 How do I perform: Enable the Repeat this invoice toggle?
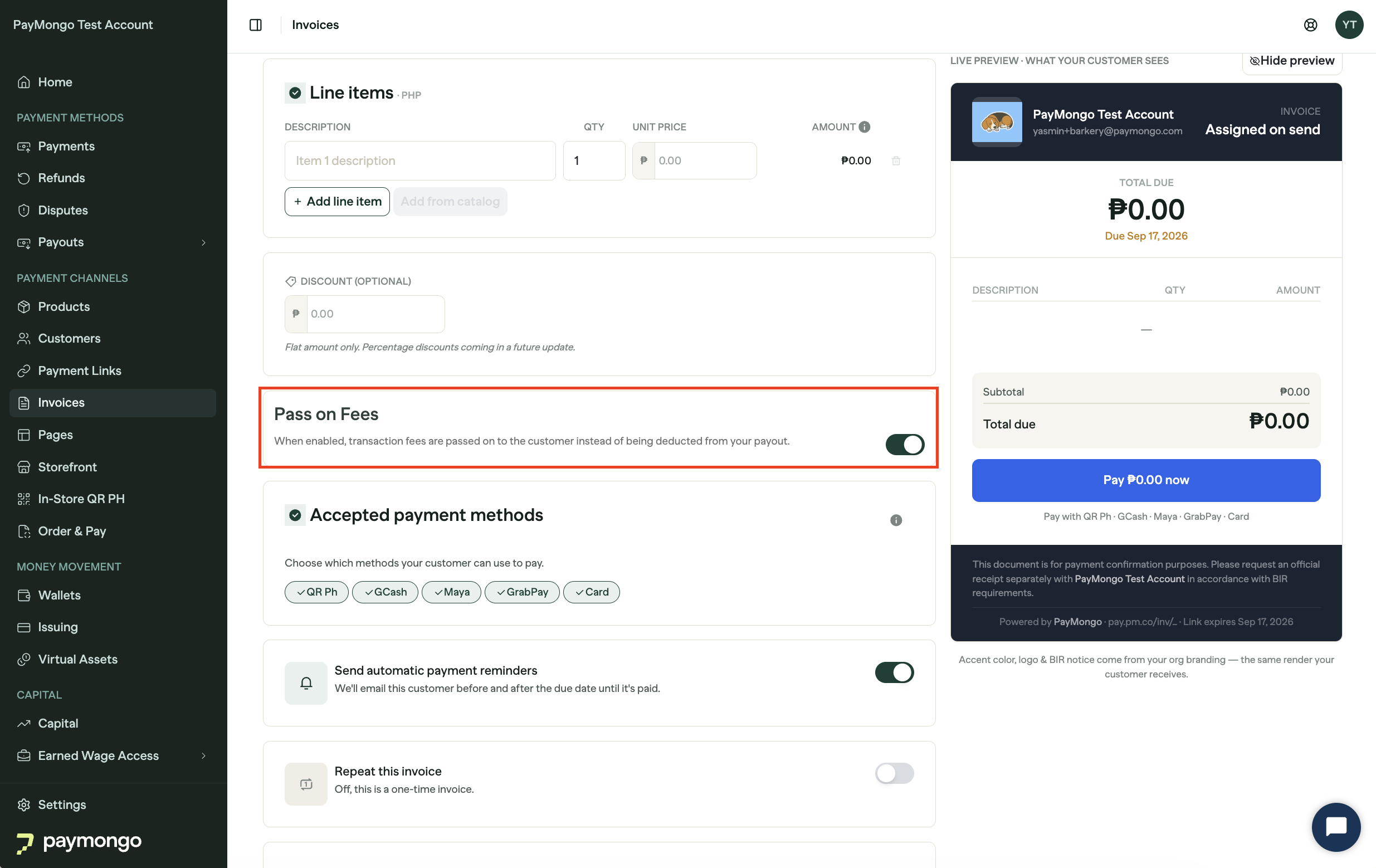pyautogui.click(x=894, y=773)
